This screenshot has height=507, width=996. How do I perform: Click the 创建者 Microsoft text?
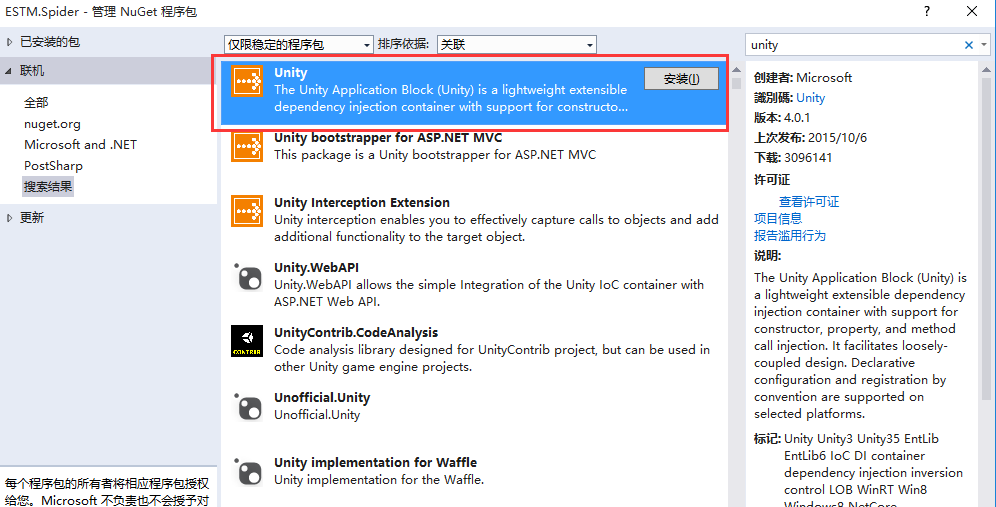pyautogui.click(x=803, y=78)
